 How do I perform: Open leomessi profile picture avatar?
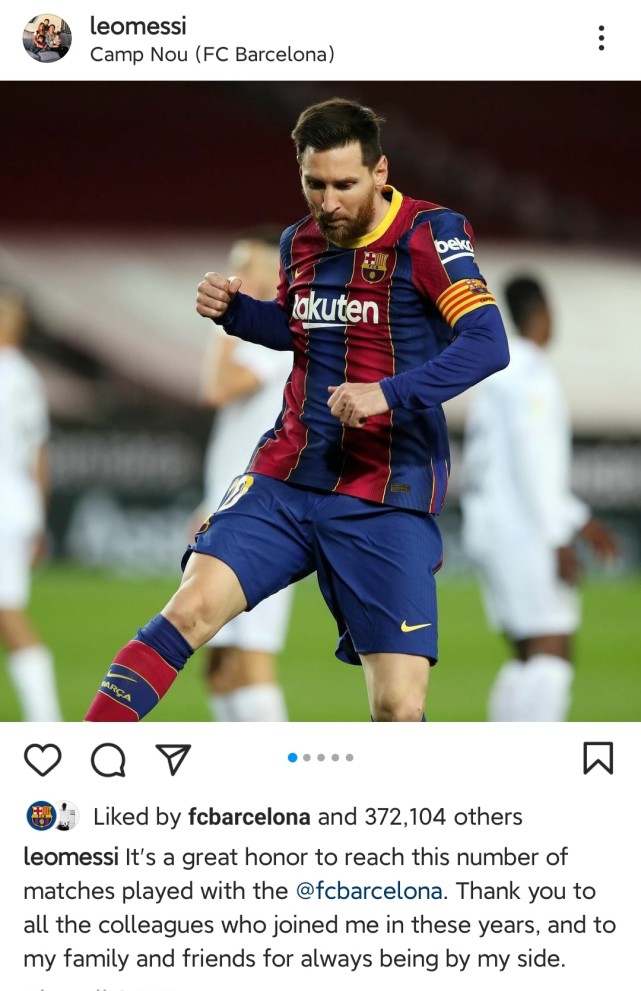(x=47, y=38)
